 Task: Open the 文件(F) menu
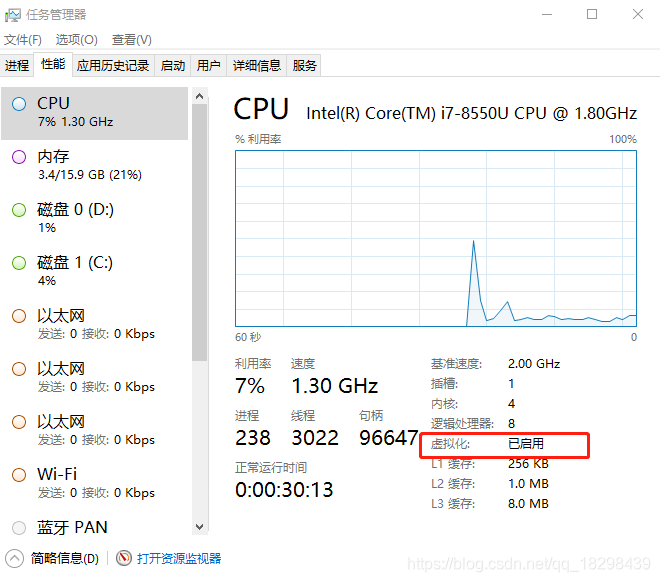(23, 40)
